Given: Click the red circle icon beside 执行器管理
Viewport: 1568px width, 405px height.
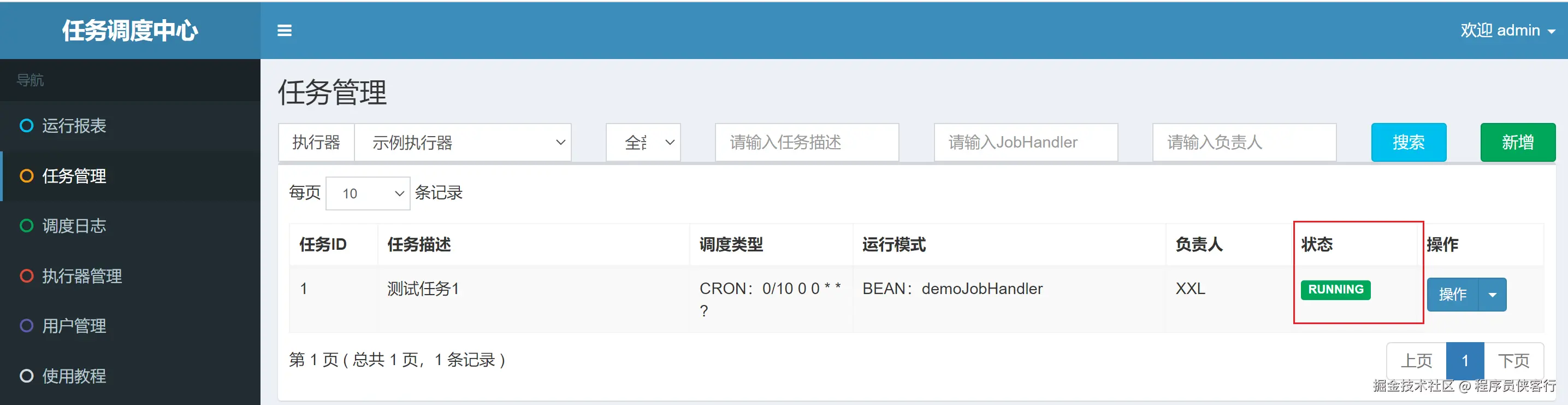Looking at the screenshot, I should click(26, 276).
